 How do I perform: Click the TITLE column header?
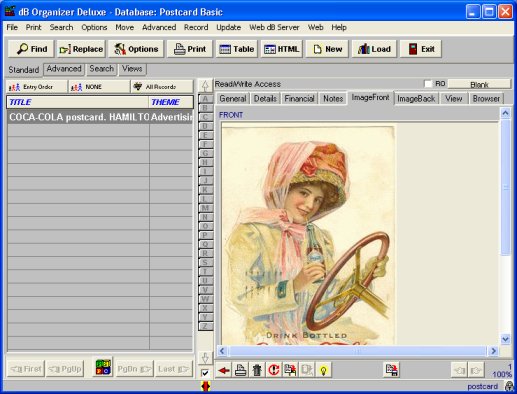tap(78, 102)
